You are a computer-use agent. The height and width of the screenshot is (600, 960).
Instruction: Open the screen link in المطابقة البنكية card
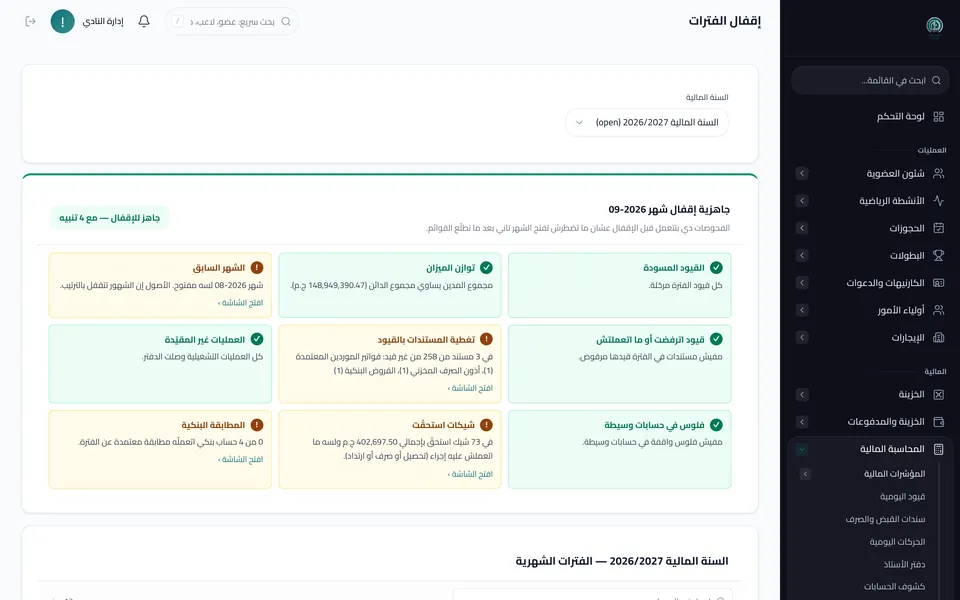click(x=241, y=459)
